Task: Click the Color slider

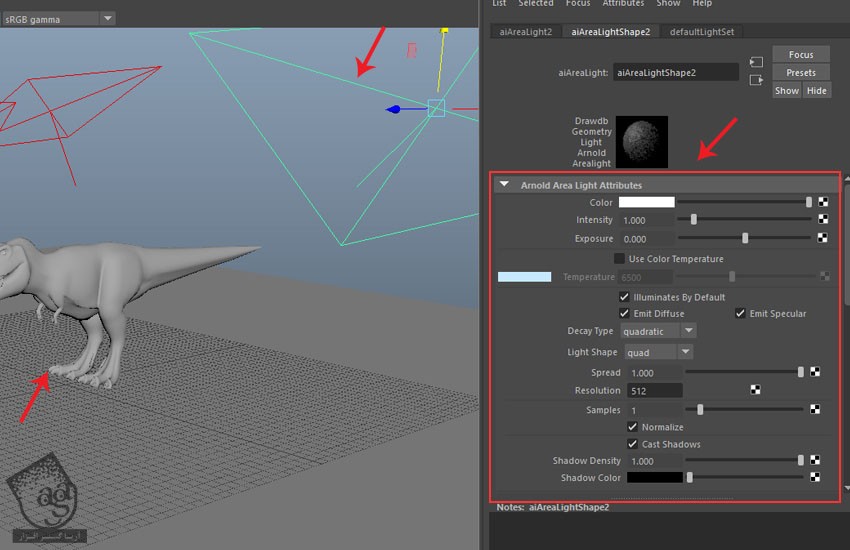Action: (745, 202)
